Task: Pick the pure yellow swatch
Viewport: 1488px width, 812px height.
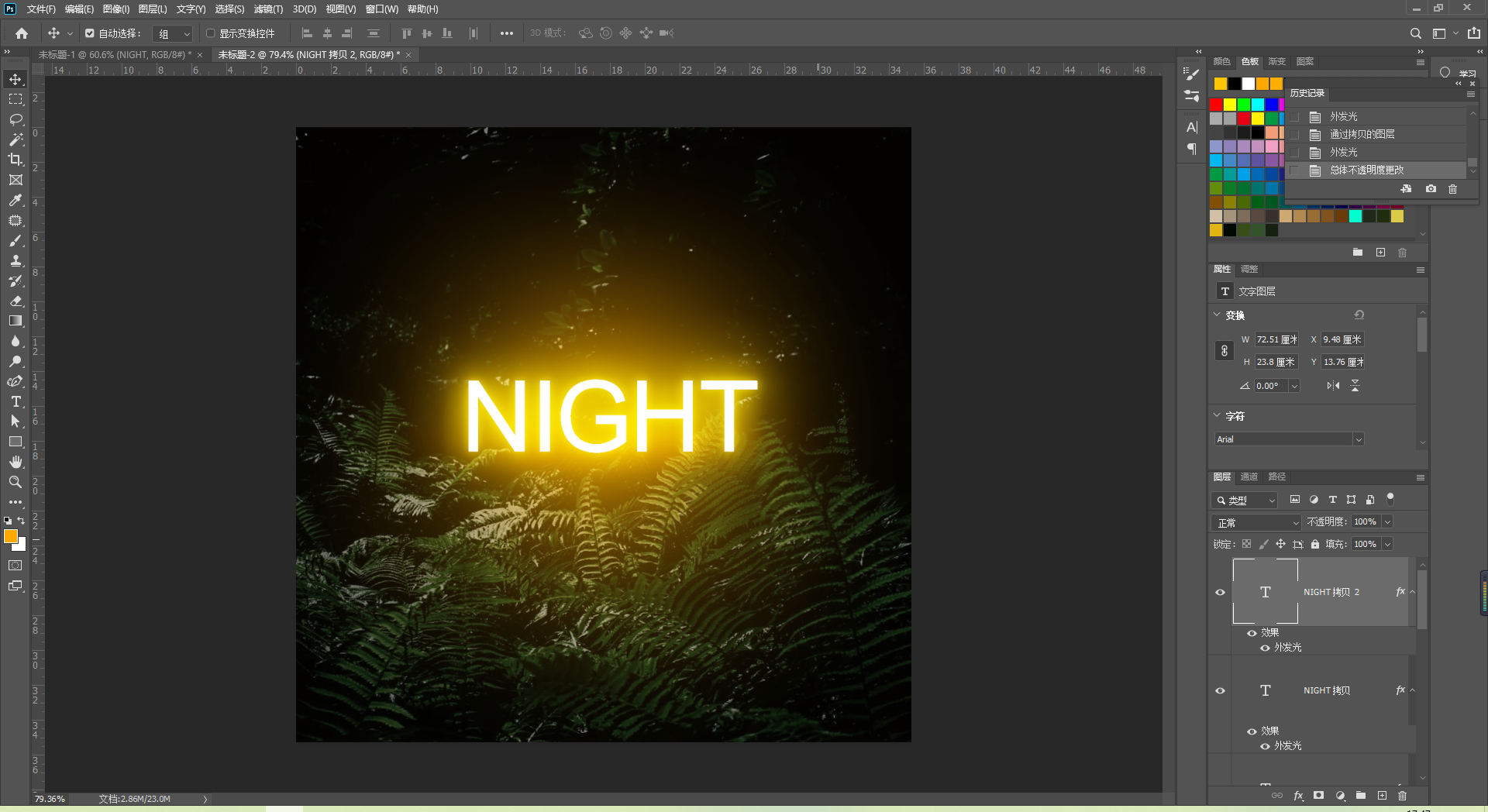Action: 1230,105
